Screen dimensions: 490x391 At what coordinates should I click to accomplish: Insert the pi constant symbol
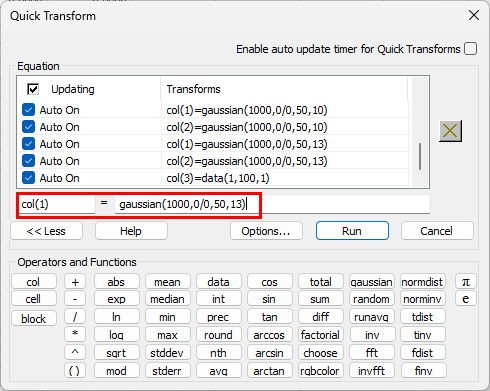click(466, 282)
